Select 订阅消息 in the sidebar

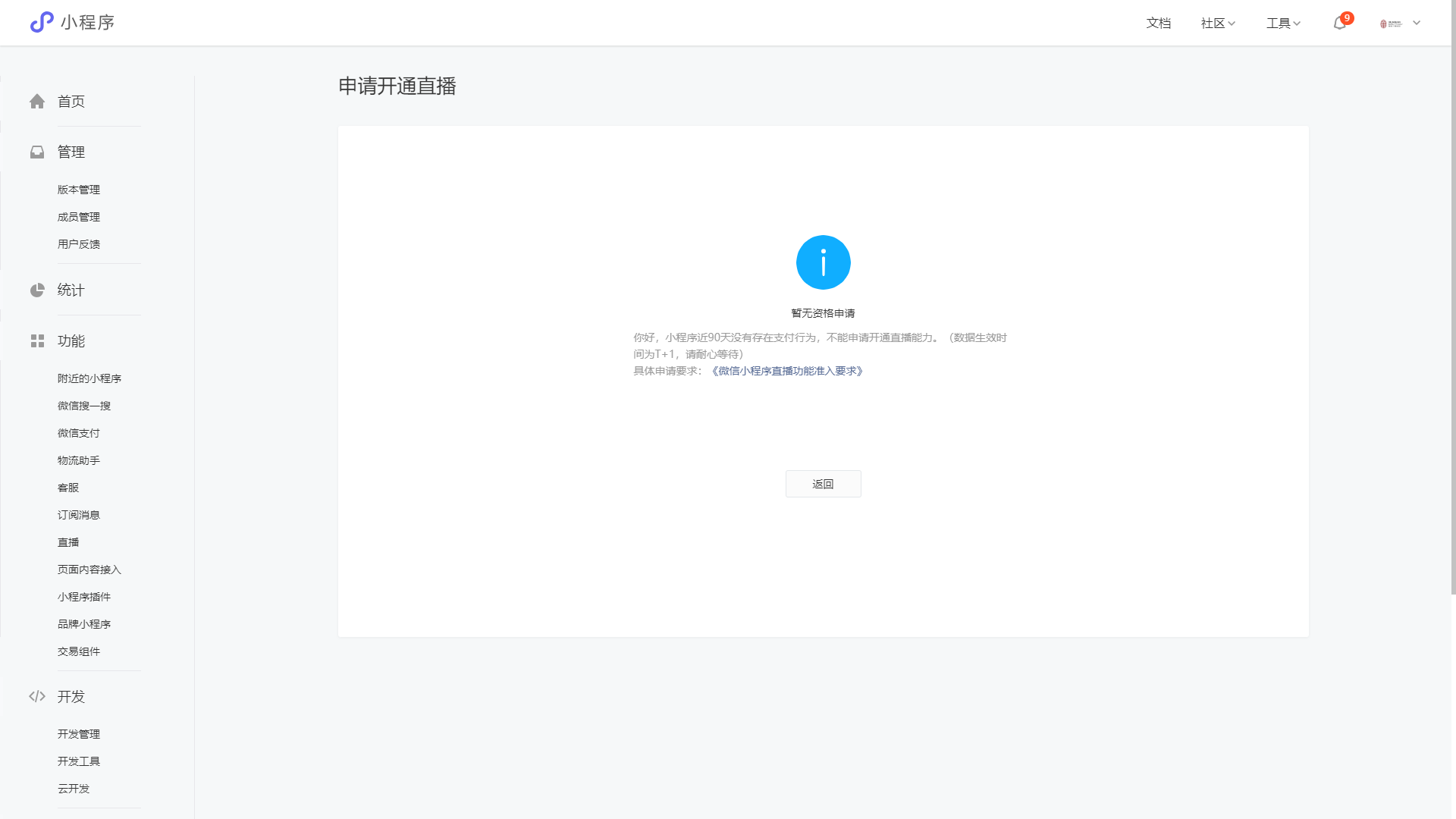point(79,515)
